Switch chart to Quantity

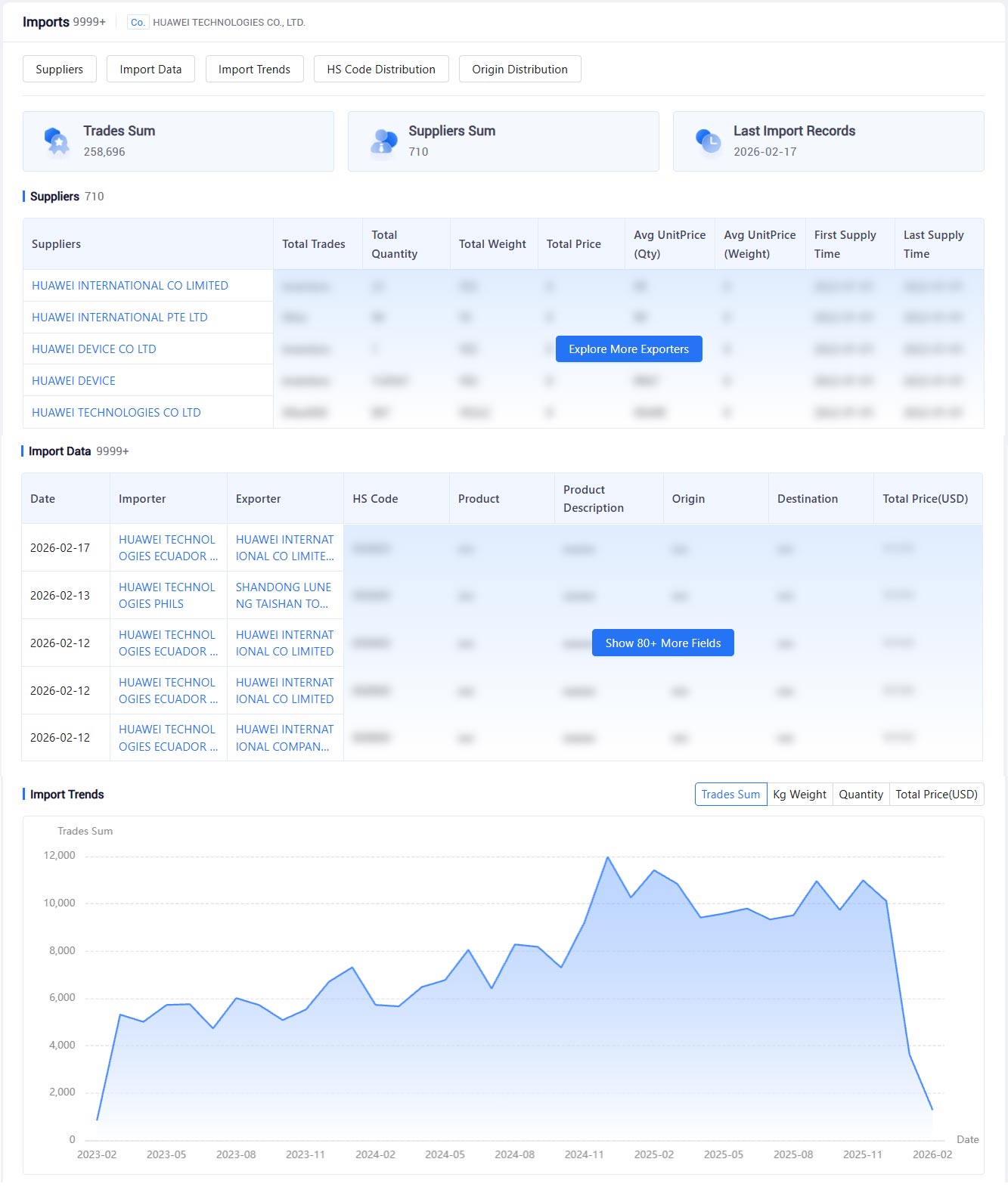click(861, 794)
